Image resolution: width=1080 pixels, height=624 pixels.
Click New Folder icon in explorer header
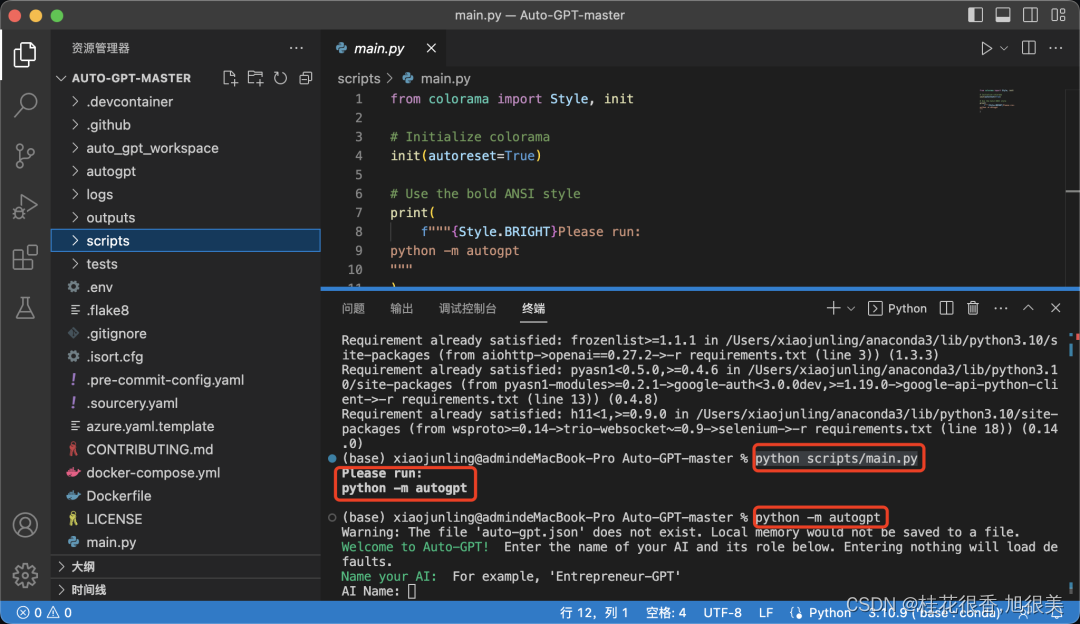point(256,78)
